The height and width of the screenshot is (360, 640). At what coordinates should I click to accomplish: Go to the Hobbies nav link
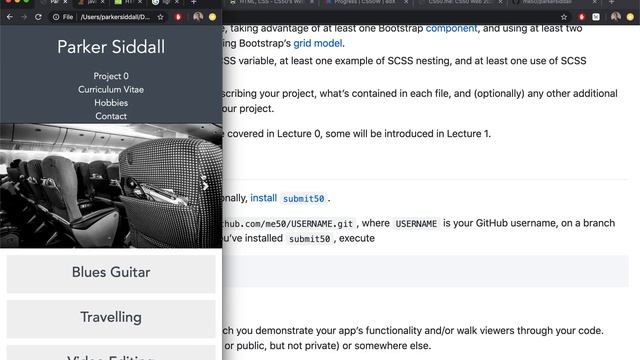coord(111,103)
